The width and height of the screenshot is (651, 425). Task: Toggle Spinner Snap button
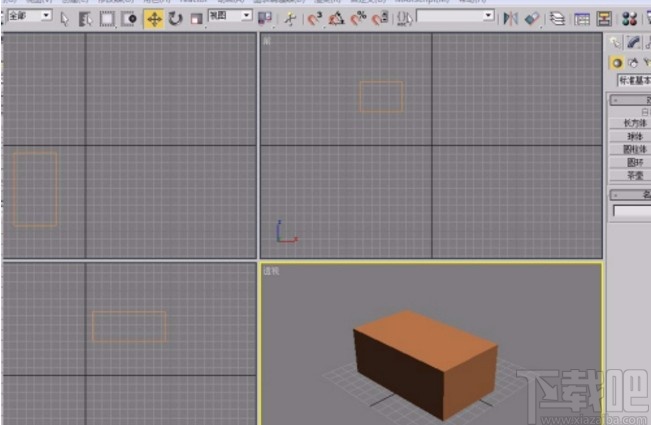click(x=380, y=19)
